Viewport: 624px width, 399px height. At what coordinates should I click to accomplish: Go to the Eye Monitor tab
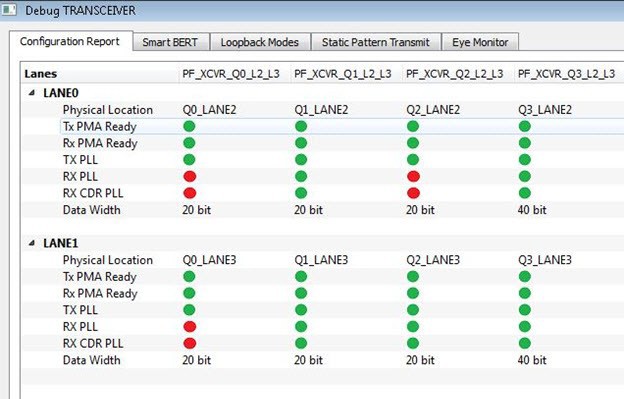coord(480,42)
